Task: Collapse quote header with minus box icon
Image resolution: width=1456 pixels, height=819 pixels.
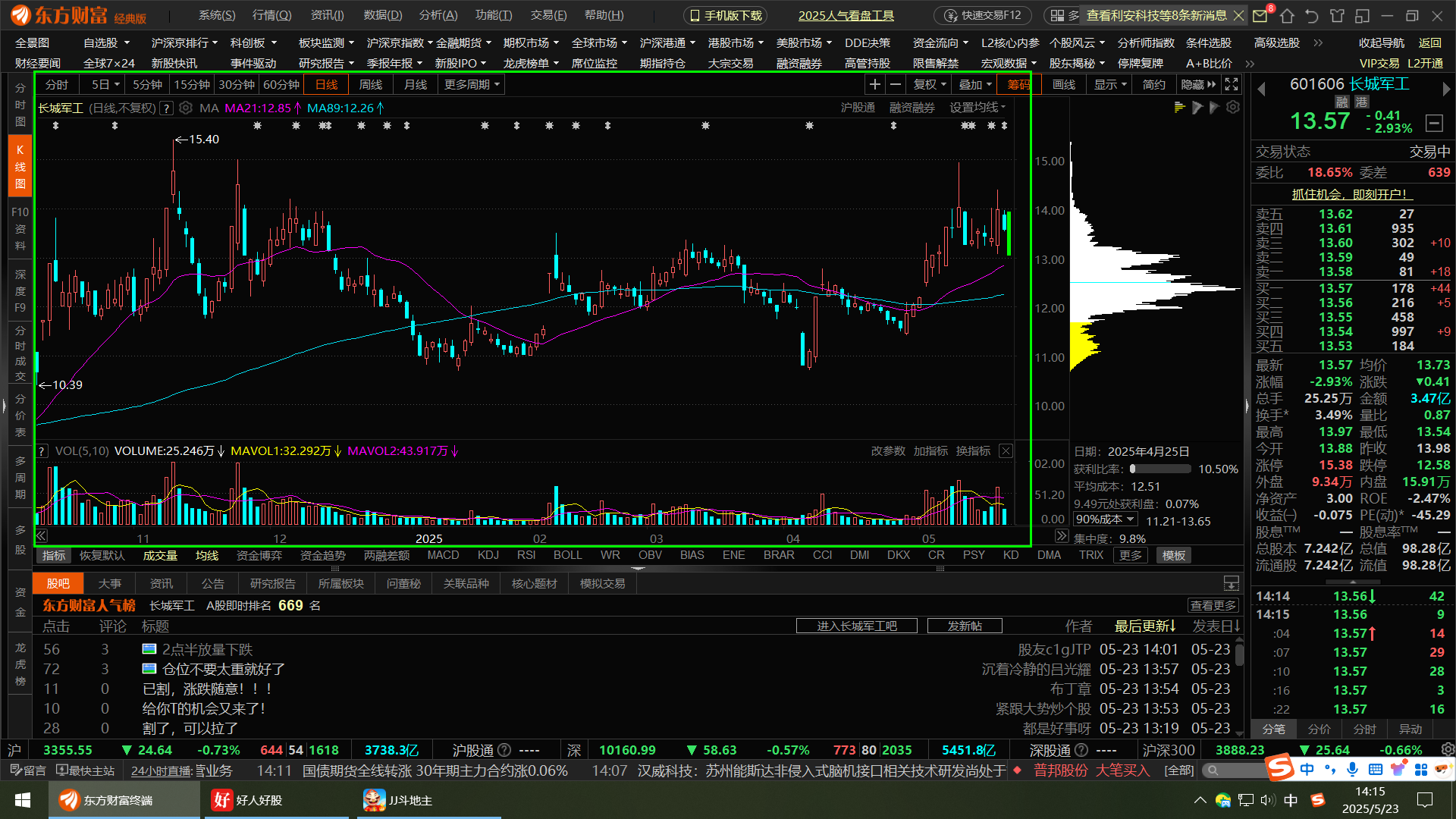Action: click(x=1434, y=123)
